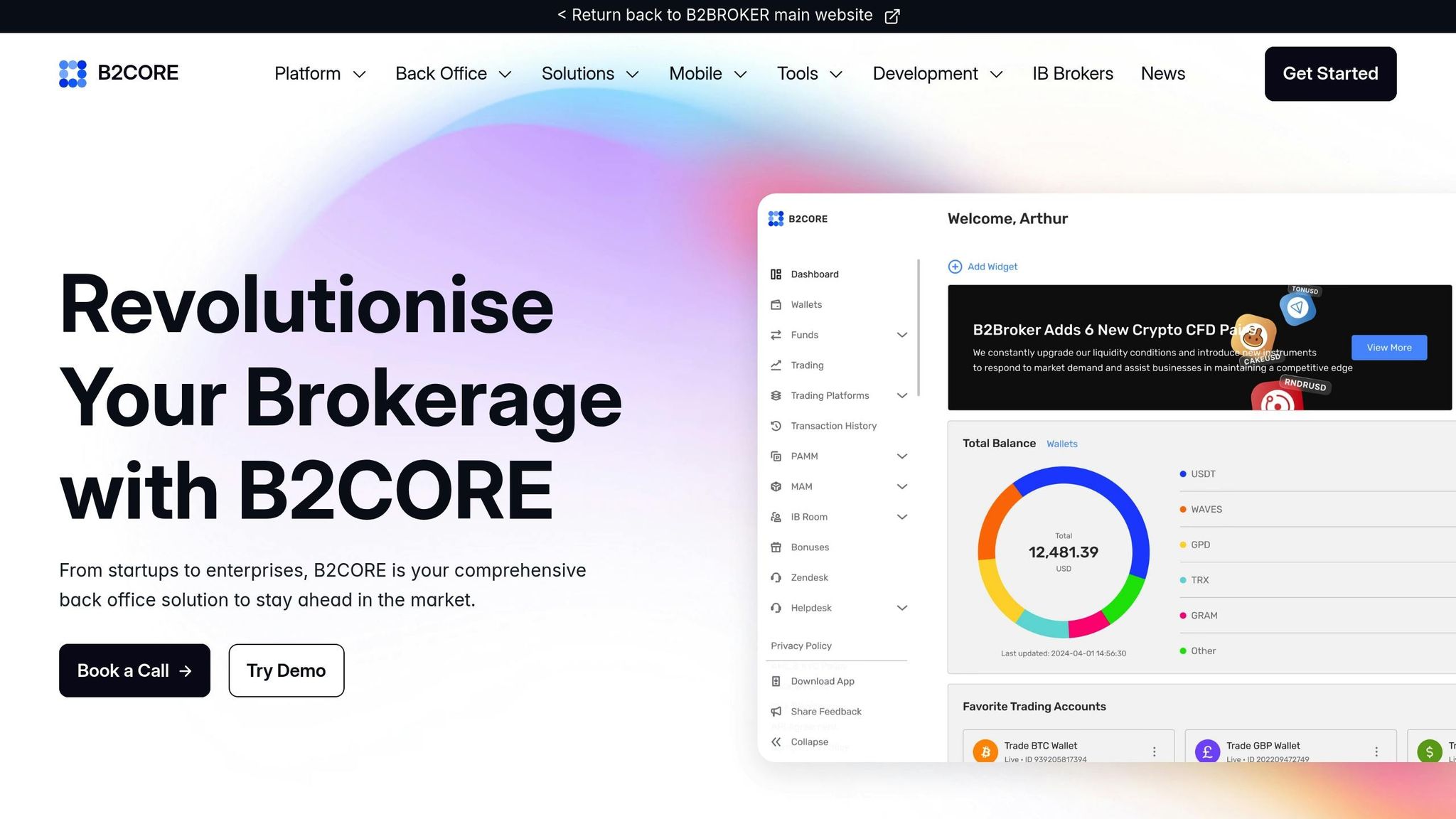Viewport: 1456px width, 819px height.
Task: Open the Solutions menu label
Action: click(578, 73)
